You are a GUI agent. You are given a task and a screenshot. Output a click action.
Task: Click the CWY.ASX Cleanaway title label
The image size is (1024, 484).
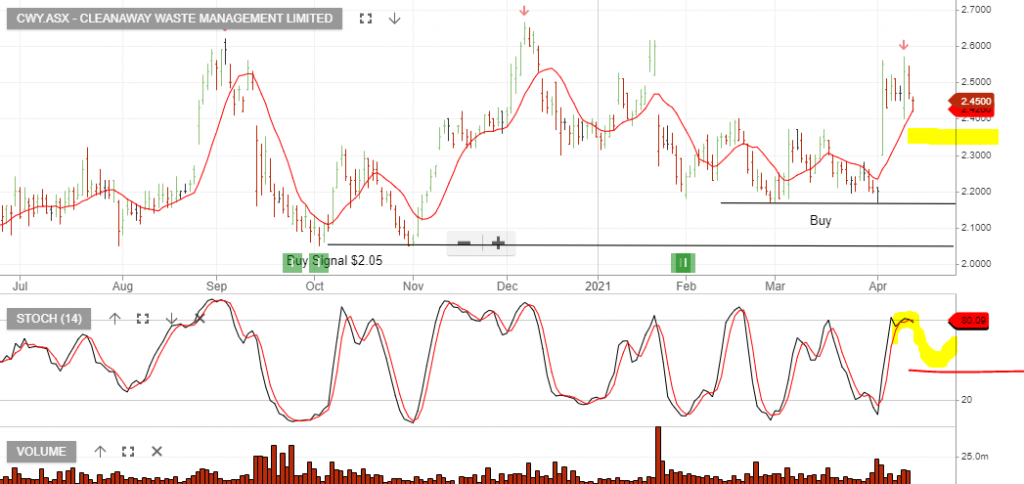174,18
